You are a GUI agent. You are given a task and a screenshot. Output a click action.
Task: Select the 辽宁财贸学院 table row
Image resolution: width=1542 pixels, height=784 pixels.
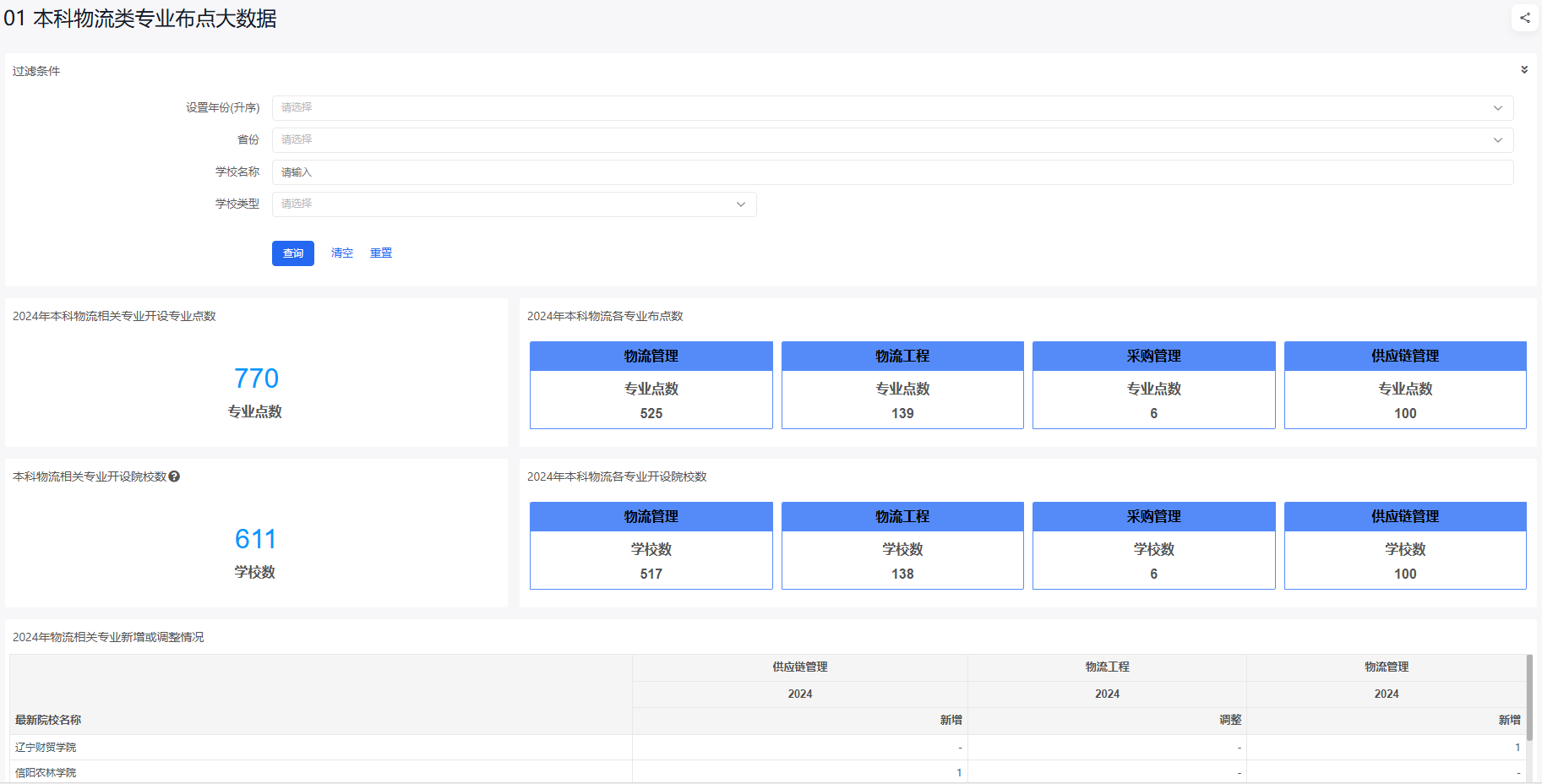767,748
